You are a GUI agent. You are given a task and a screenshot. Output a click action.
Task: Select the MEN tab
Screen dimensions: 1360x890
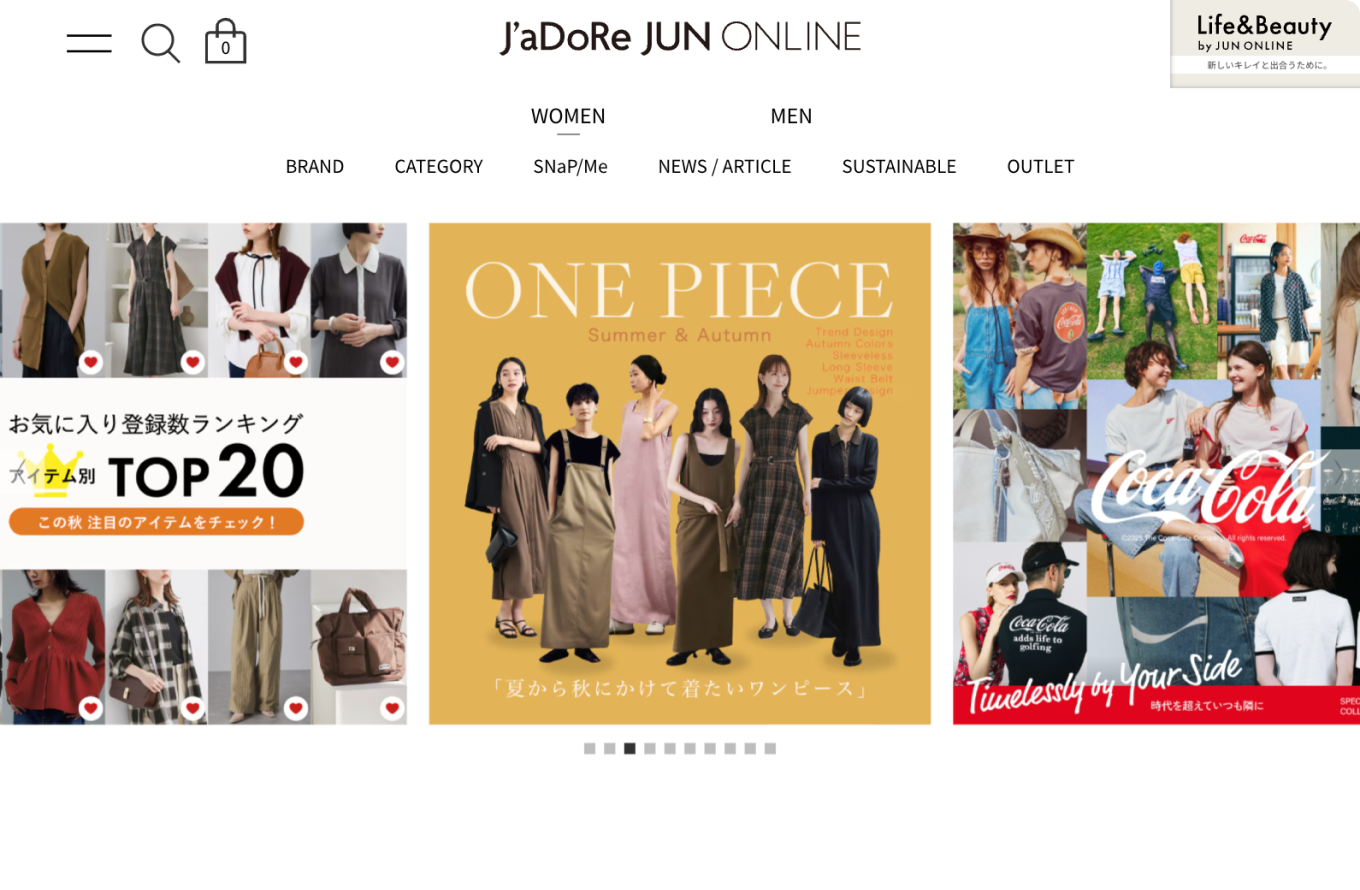pos(791,116)
